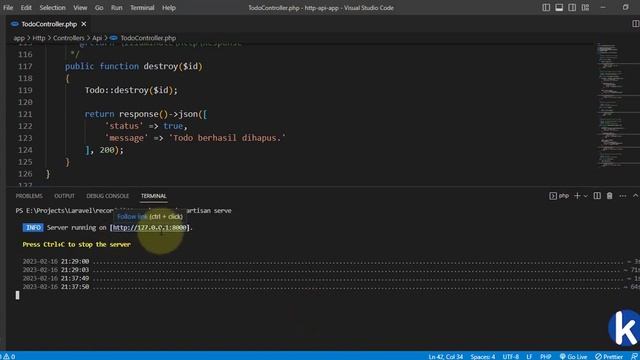This screenshot has height=360, width=640.
Task: Split the terminal
Action: pyautogui.click(x=597, y=196)
